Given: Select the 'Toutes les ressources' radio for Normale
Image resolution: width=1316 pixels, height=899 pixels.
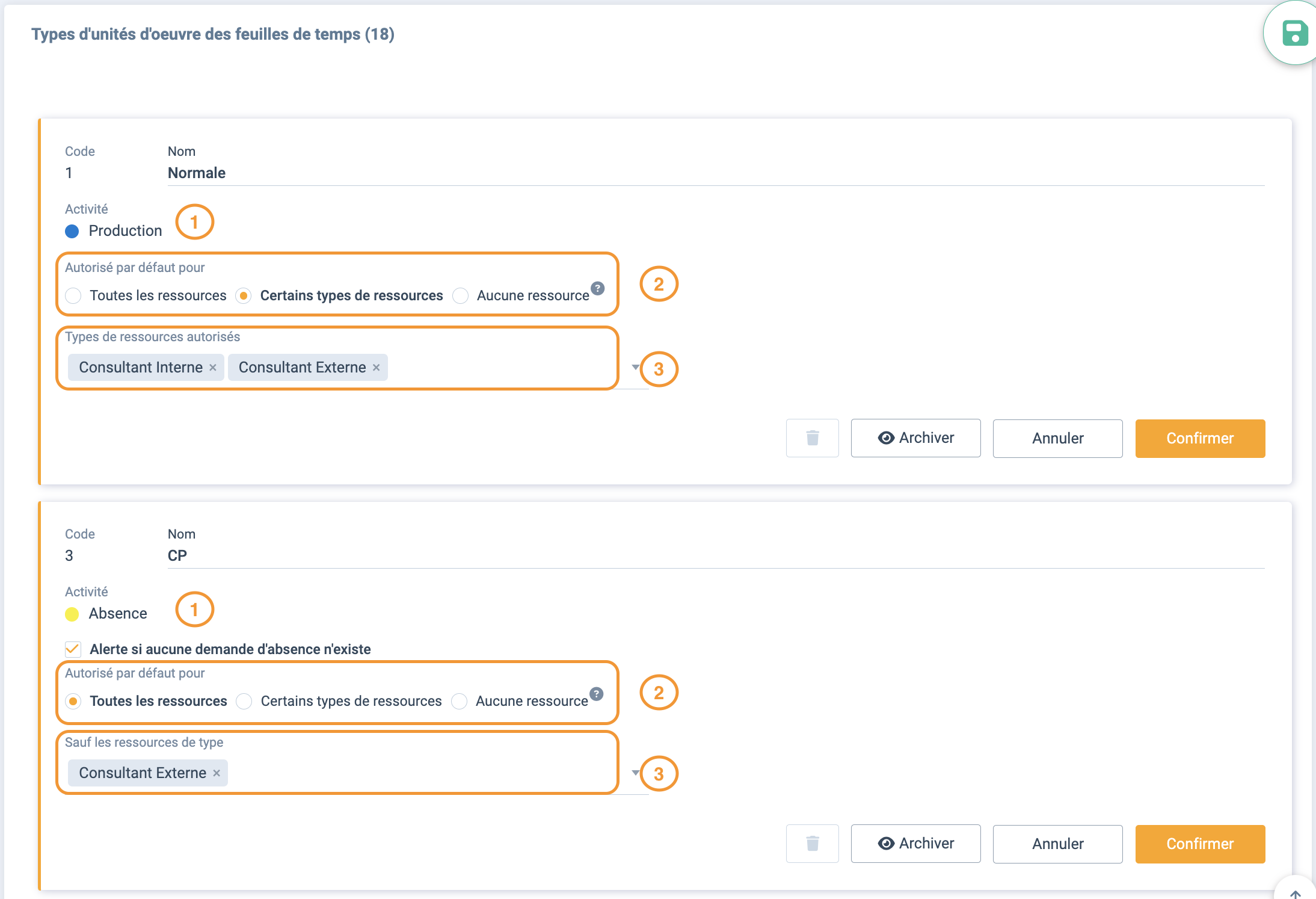Looking at the screenshot, I should [73, 295].
